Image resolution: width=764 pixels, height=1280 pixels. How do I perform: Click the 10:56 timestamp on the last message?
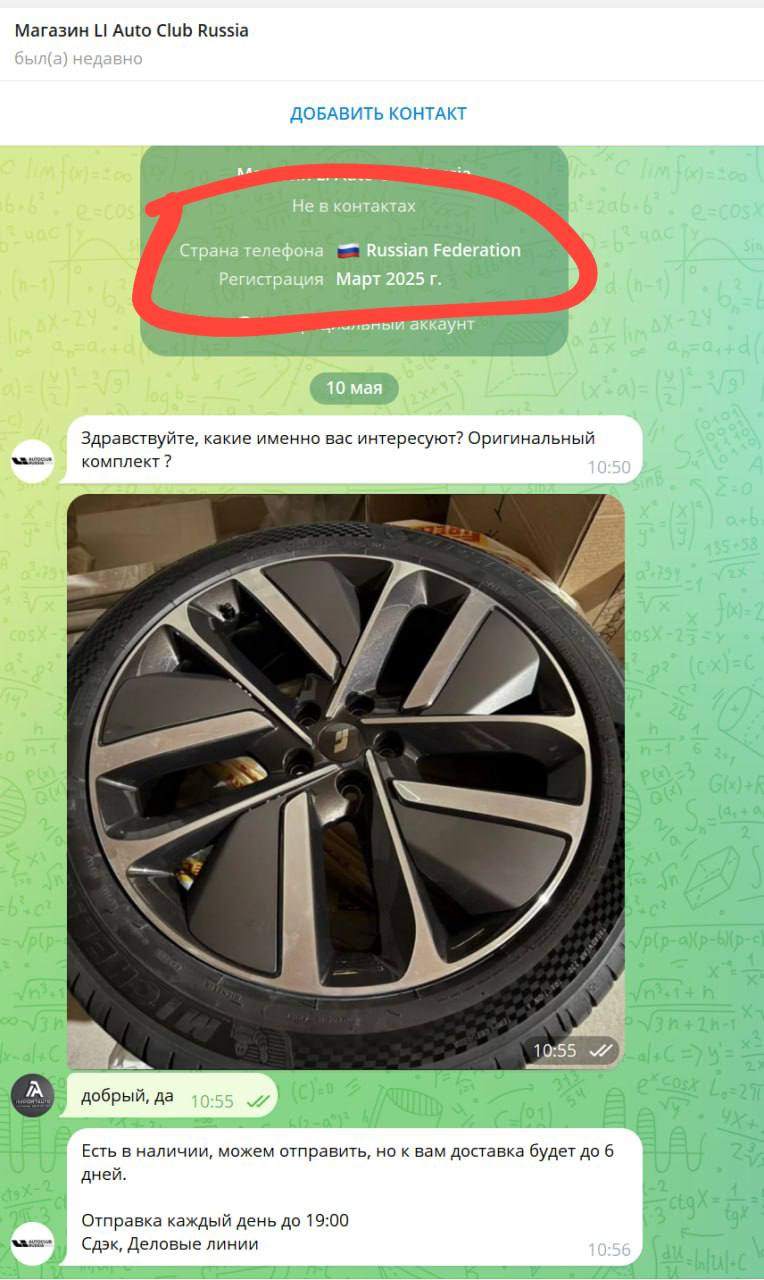click(609, 1249)
